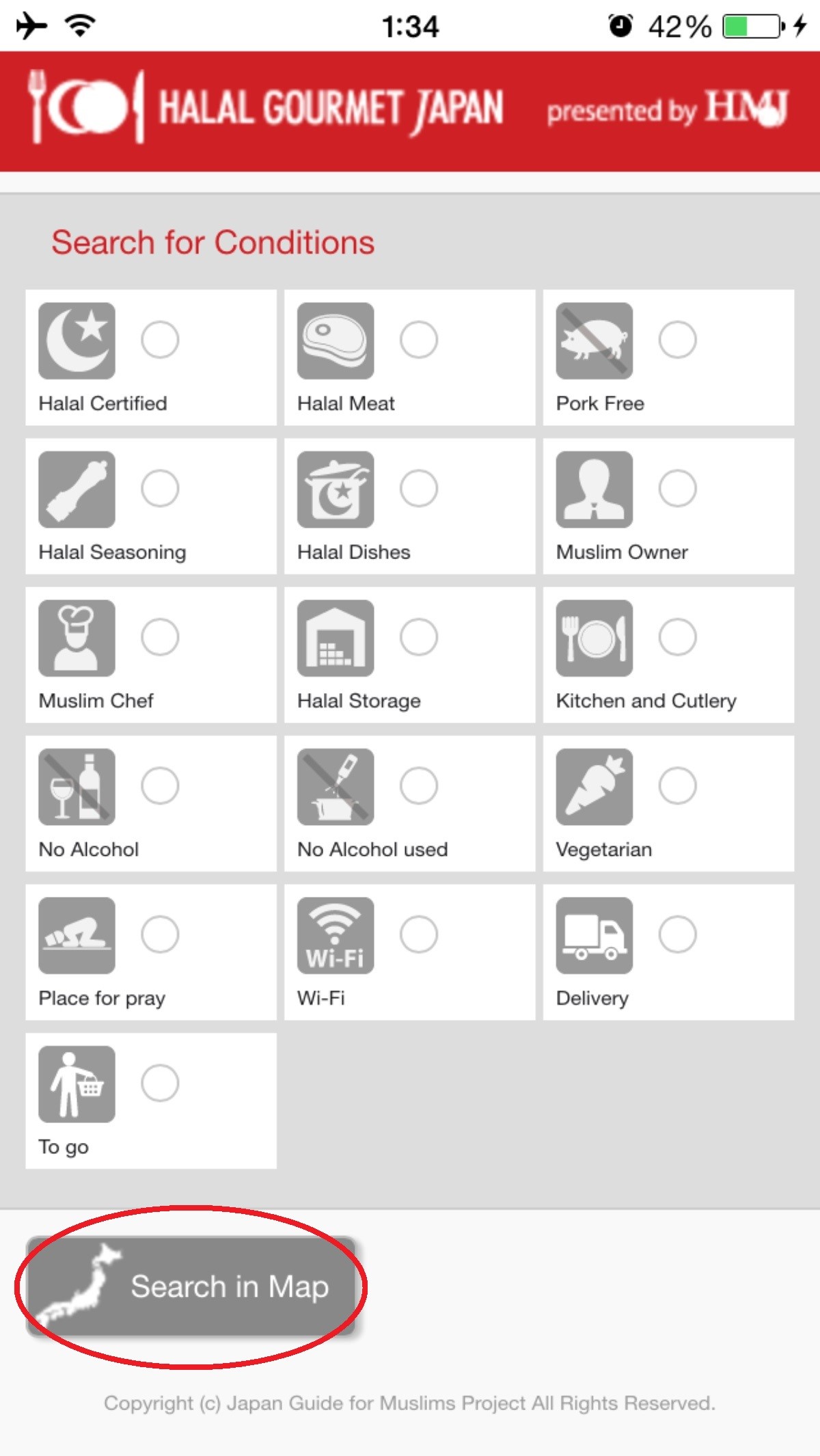Tap the Halal Seasoning pepper mill icon

[x=77, y=489]
